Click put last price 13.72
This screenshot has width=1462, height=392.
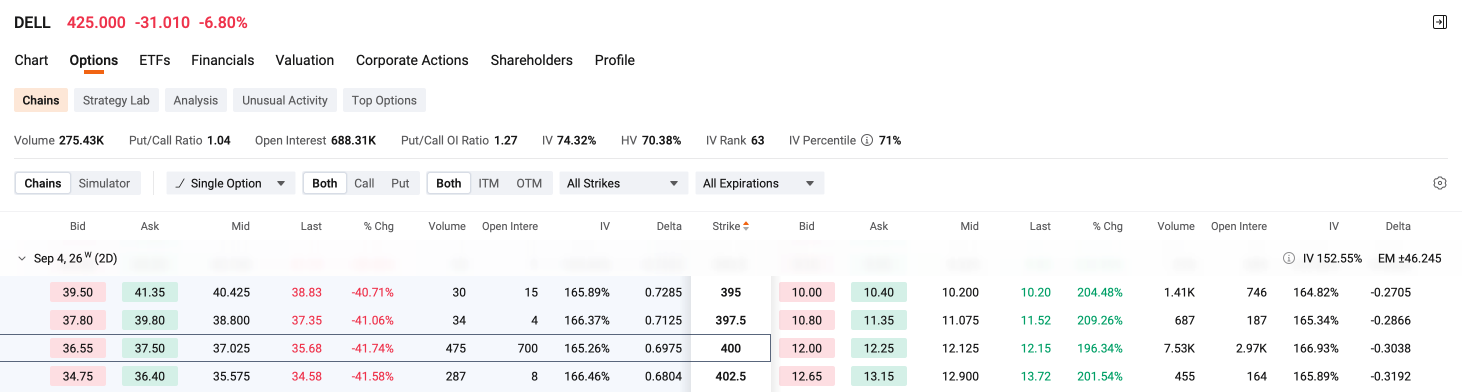pyautogui.click(x=1036, y=376)
